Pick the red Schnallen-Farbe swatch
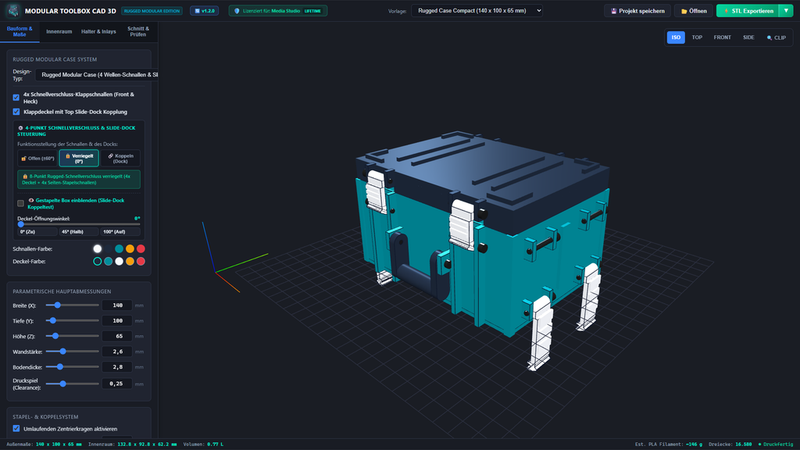 141,249
